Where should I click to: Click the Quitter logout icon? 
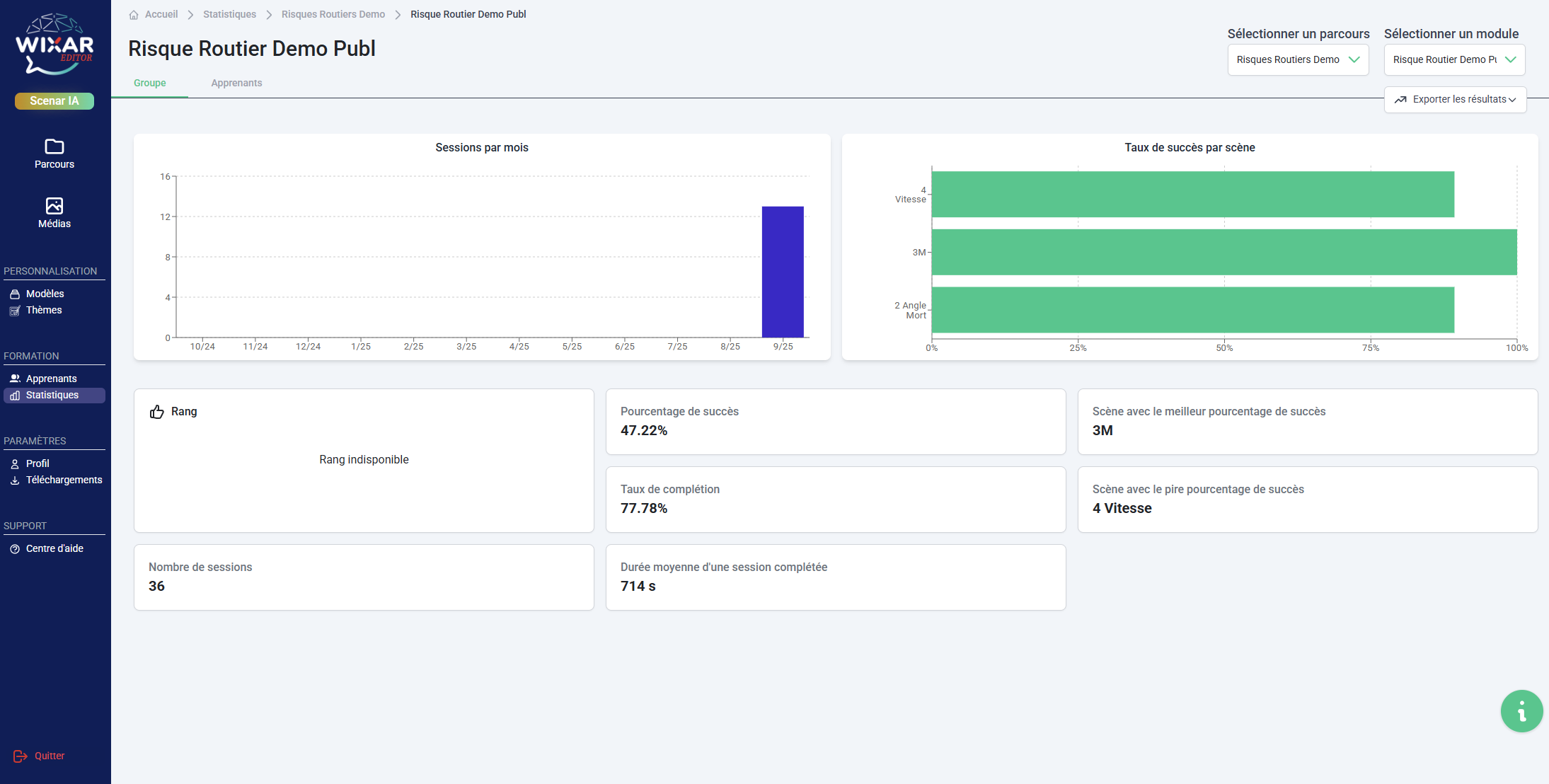(21, 756)
